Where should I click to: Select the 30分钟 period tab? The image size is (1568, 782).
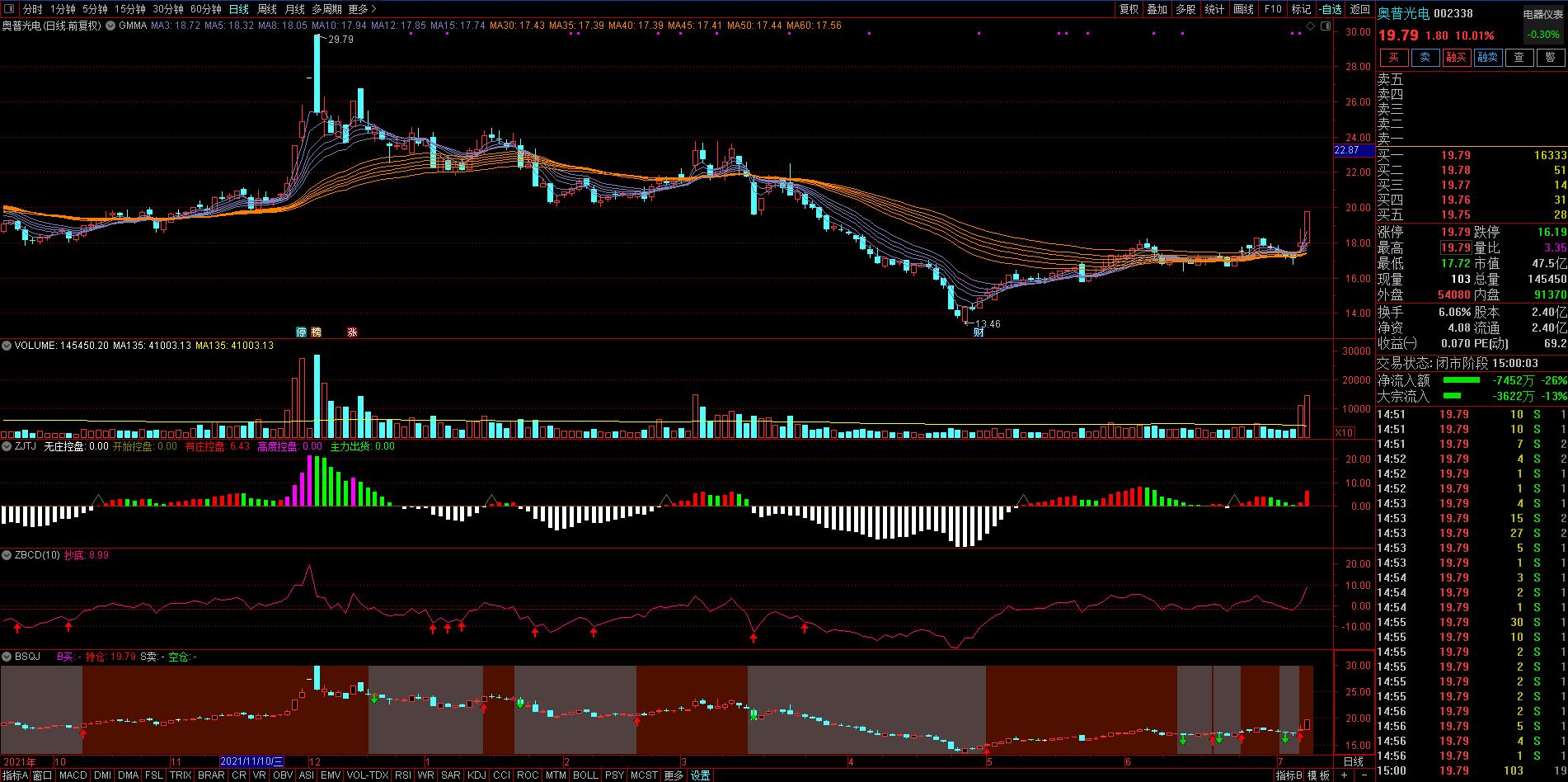[167, 9]
